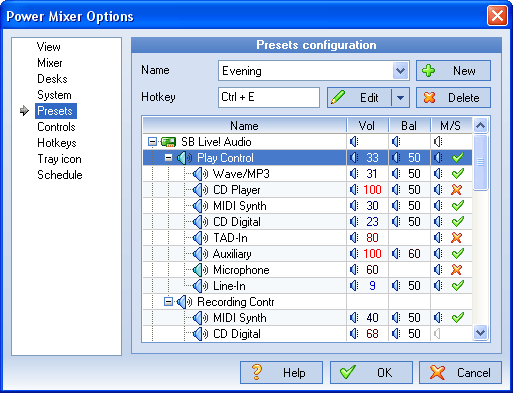Click the question mark Help icon
513x393 pixels.
pos(257,372)
